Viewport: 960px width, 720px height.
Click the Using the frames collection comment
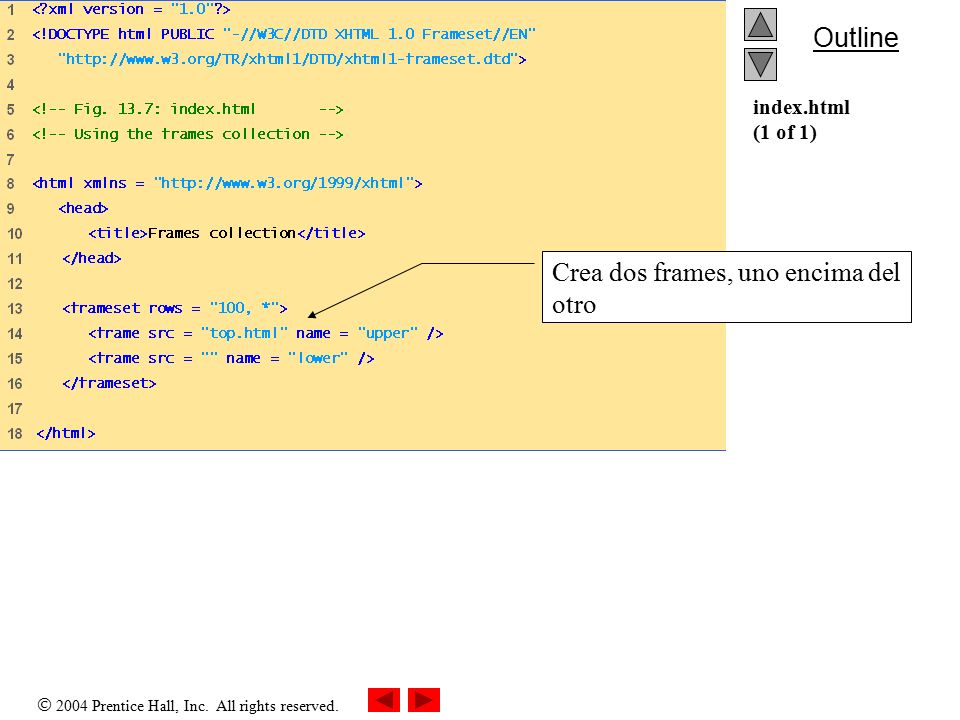(187, 134)
